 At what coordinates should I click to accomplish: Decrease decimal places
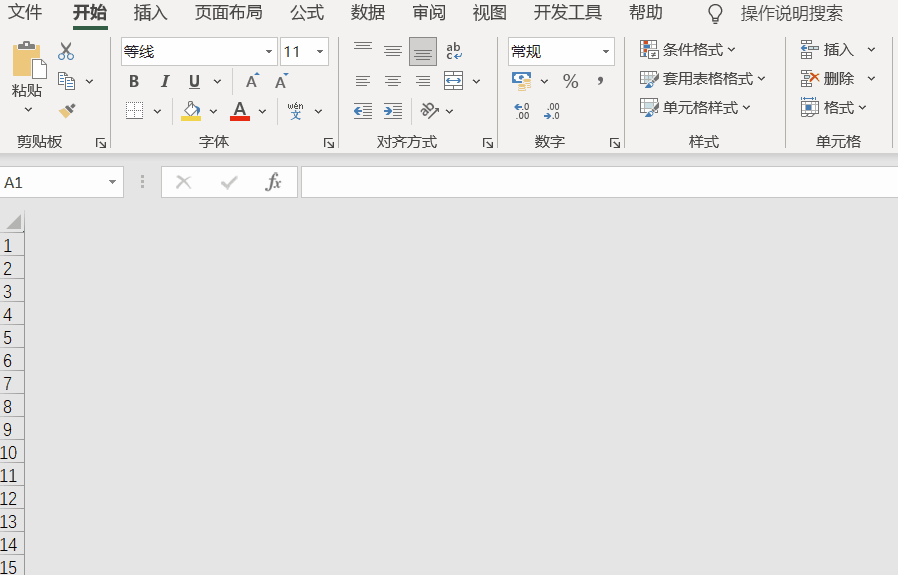click(552, 111)
